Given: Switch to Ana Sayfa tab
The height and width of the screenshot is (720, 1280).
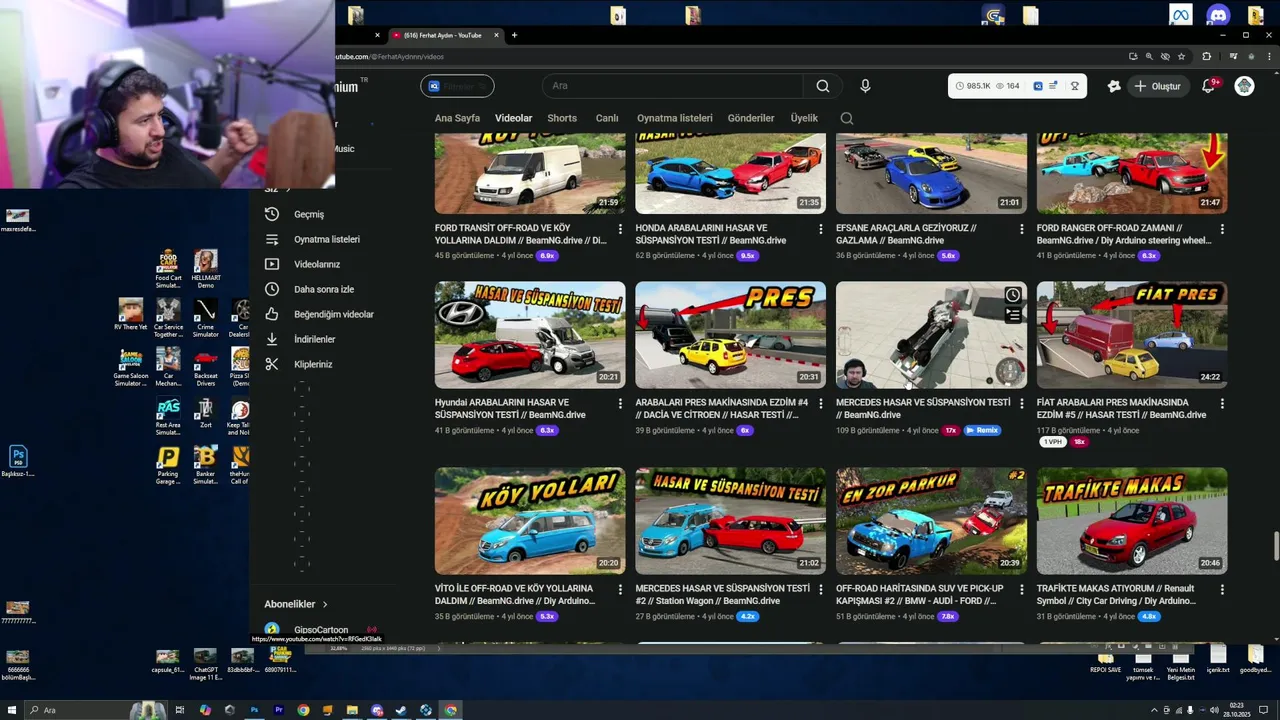Looking at the screenshot, I should pyautogui.click(x=457, y=118).
